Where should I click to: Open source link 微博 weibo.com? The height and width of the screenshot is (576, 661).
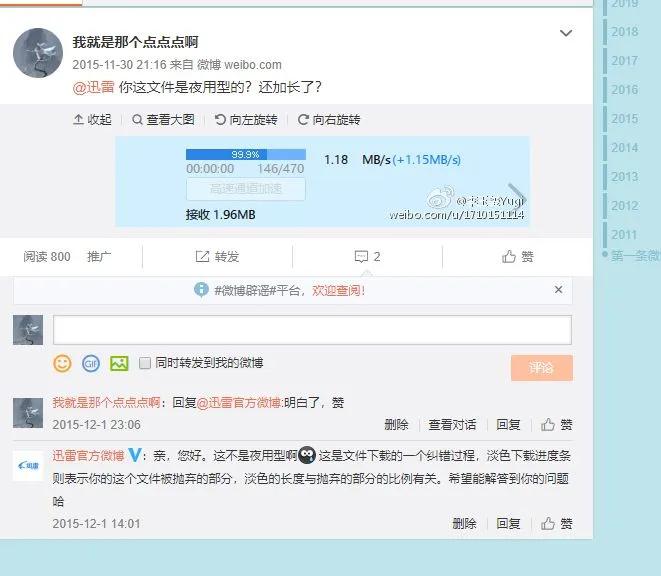239,65
